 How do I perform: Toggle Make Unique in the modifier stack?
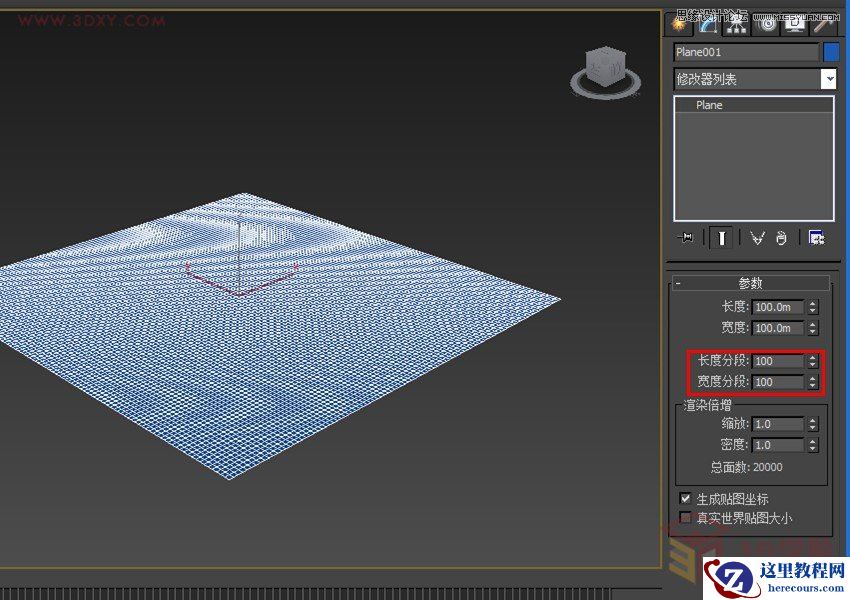tap(756, 238)
